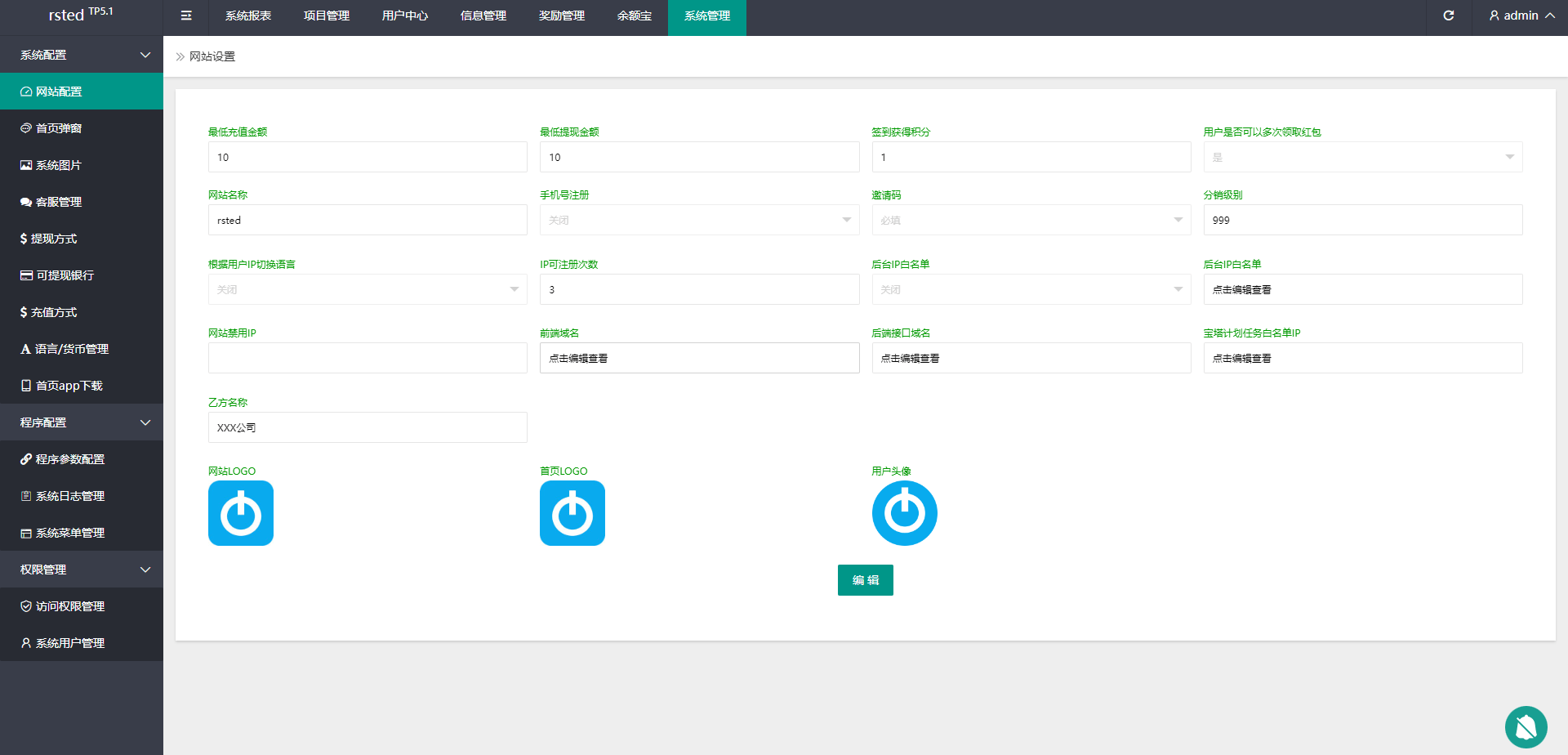Screen dimensions: 1568x755
Task: Open 访问权限管理 in sidebar
Action: [x=70, y=606]
